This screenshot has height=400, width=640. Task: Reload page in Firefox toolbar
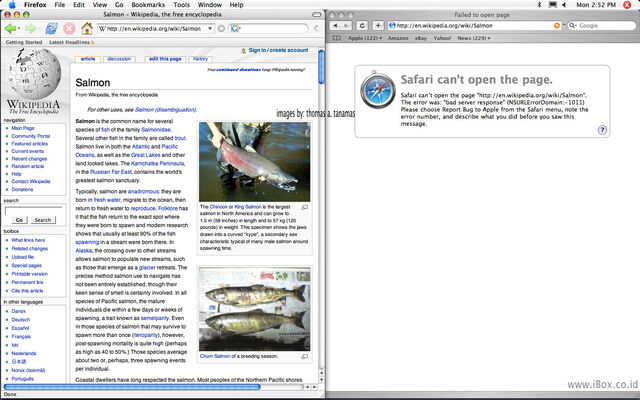coord(51,29)
